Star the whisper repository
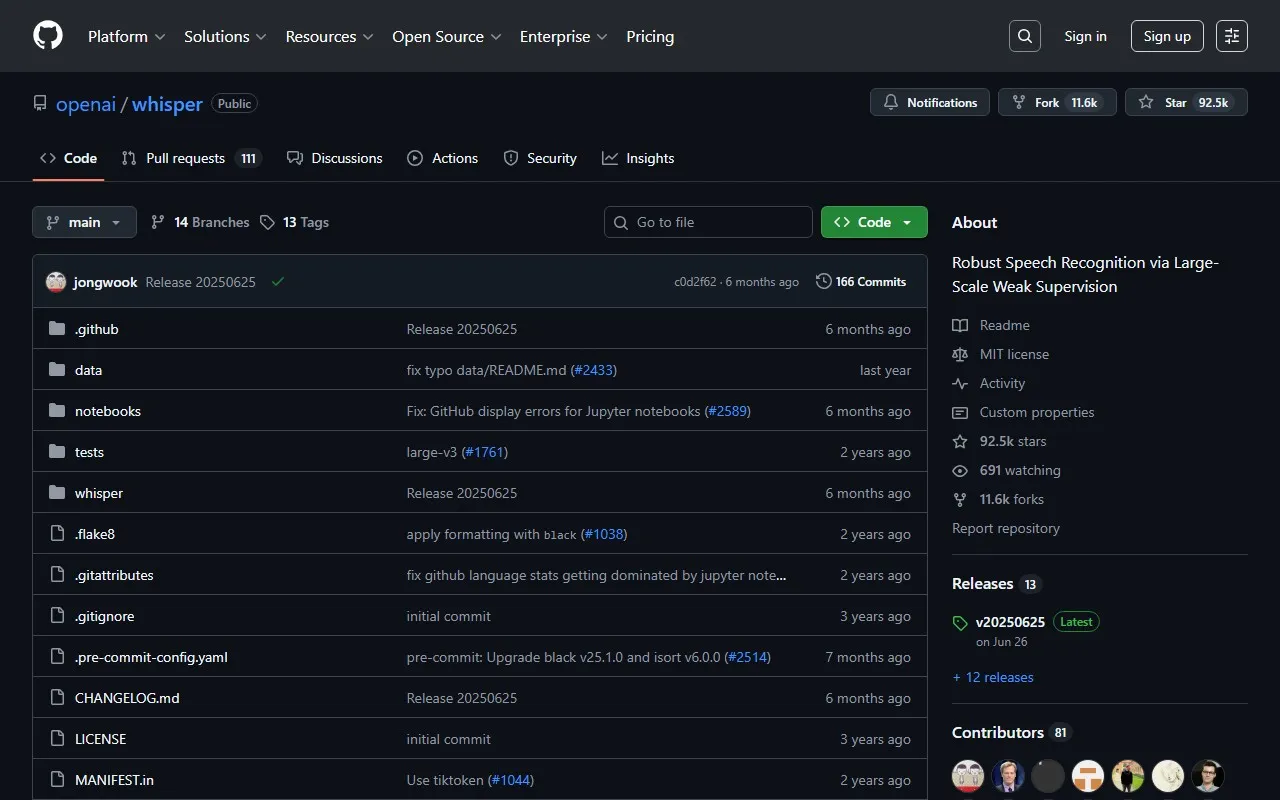Image resolution: width=1280 pixels, height=800 pixels. click(x=1185, y=103)
